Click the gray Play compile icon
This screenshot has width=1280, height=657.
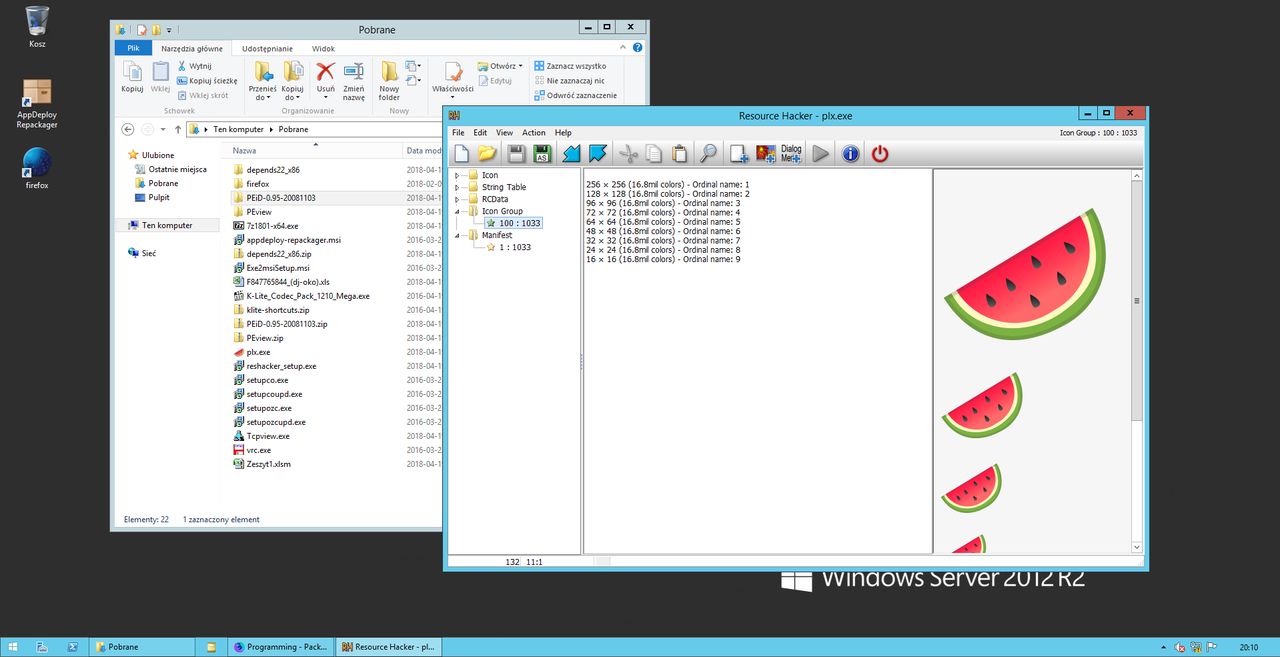click(821, 153)
